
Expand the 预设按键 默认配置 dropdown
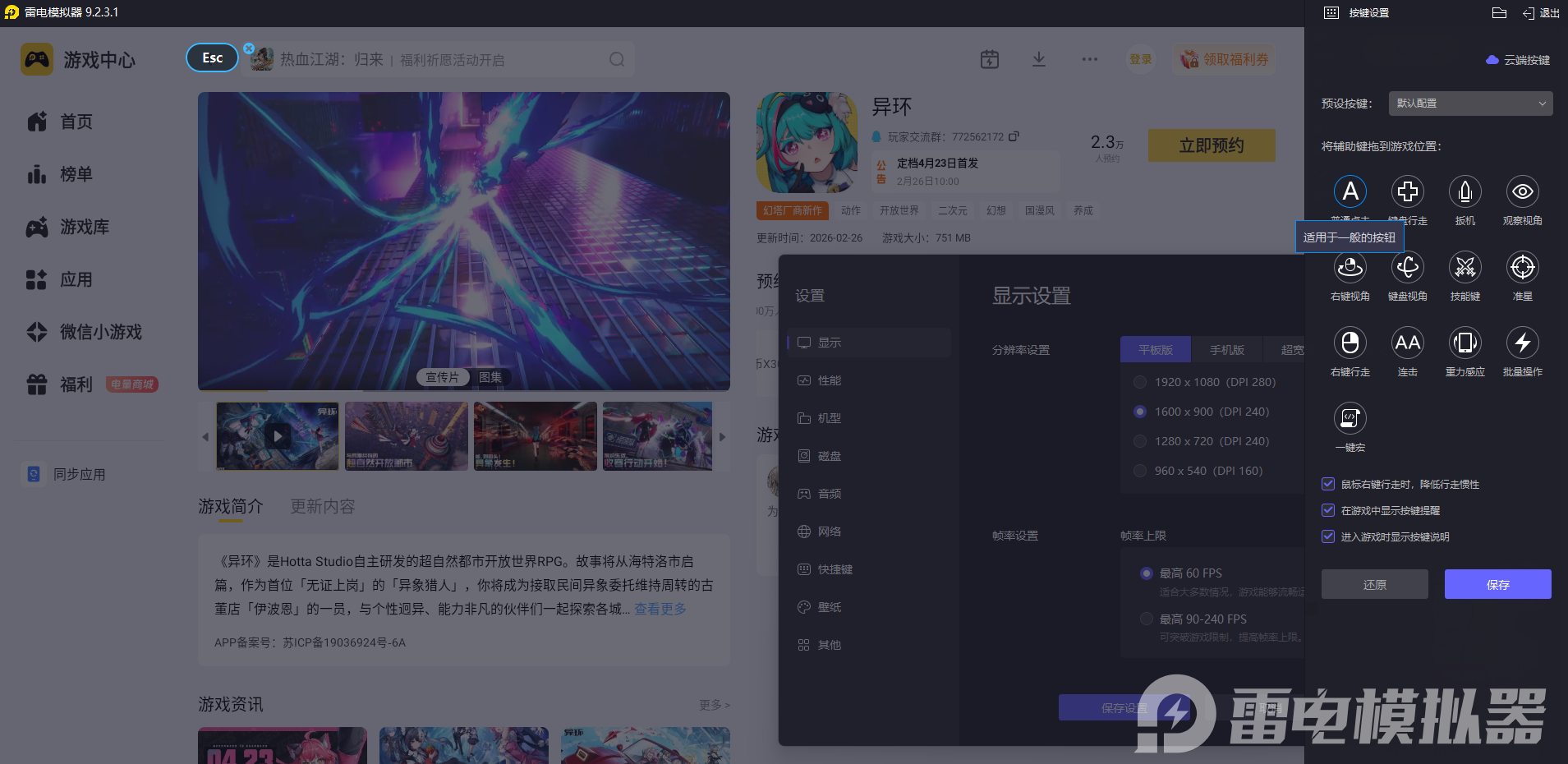[x=1470, y=104]
